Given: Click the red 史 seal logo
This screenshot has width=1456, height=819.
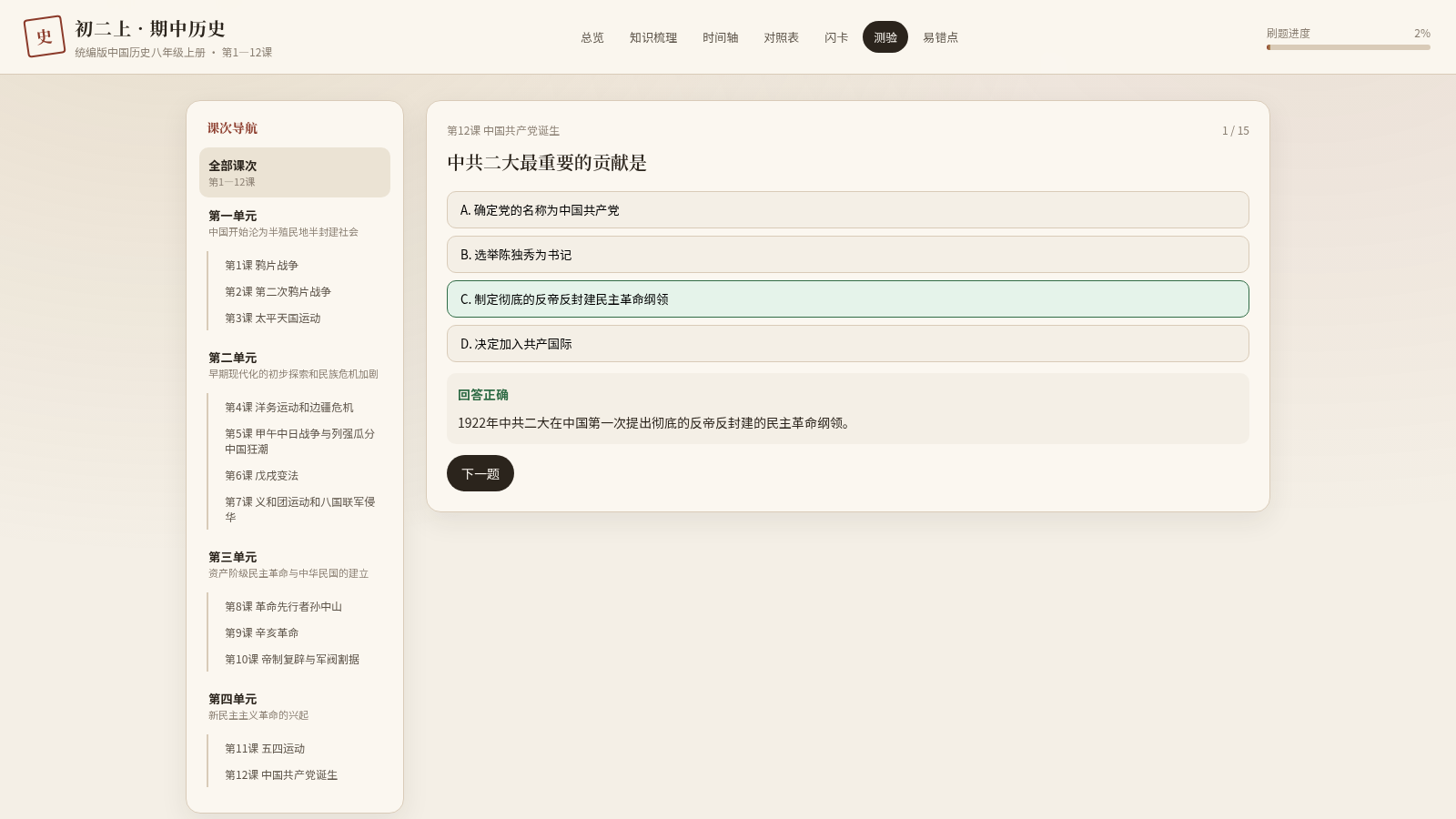Looking at the screenshot, I should (45, 36).
